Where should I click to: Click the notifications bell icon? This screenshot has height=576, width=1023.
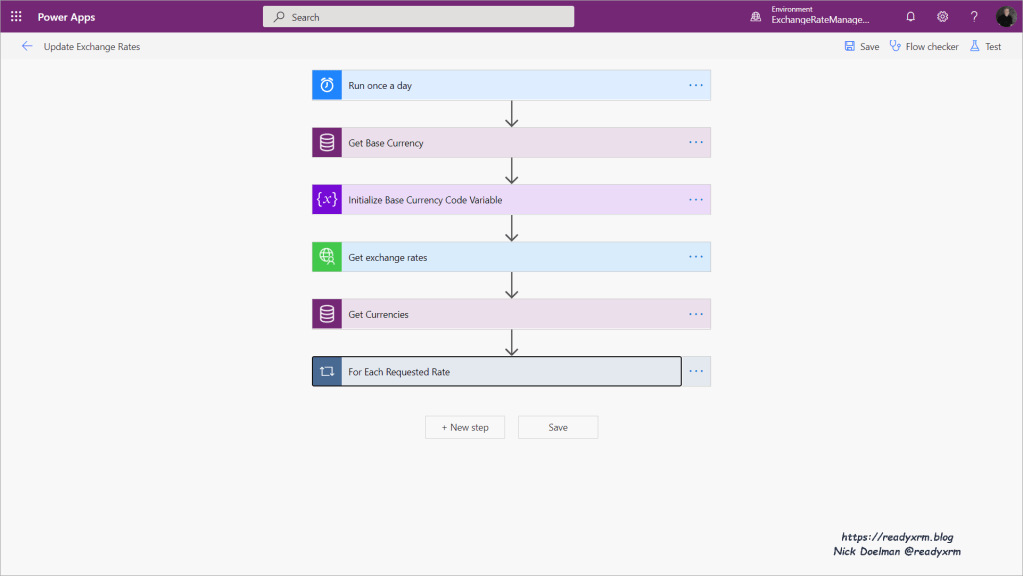tap(910, 17)
